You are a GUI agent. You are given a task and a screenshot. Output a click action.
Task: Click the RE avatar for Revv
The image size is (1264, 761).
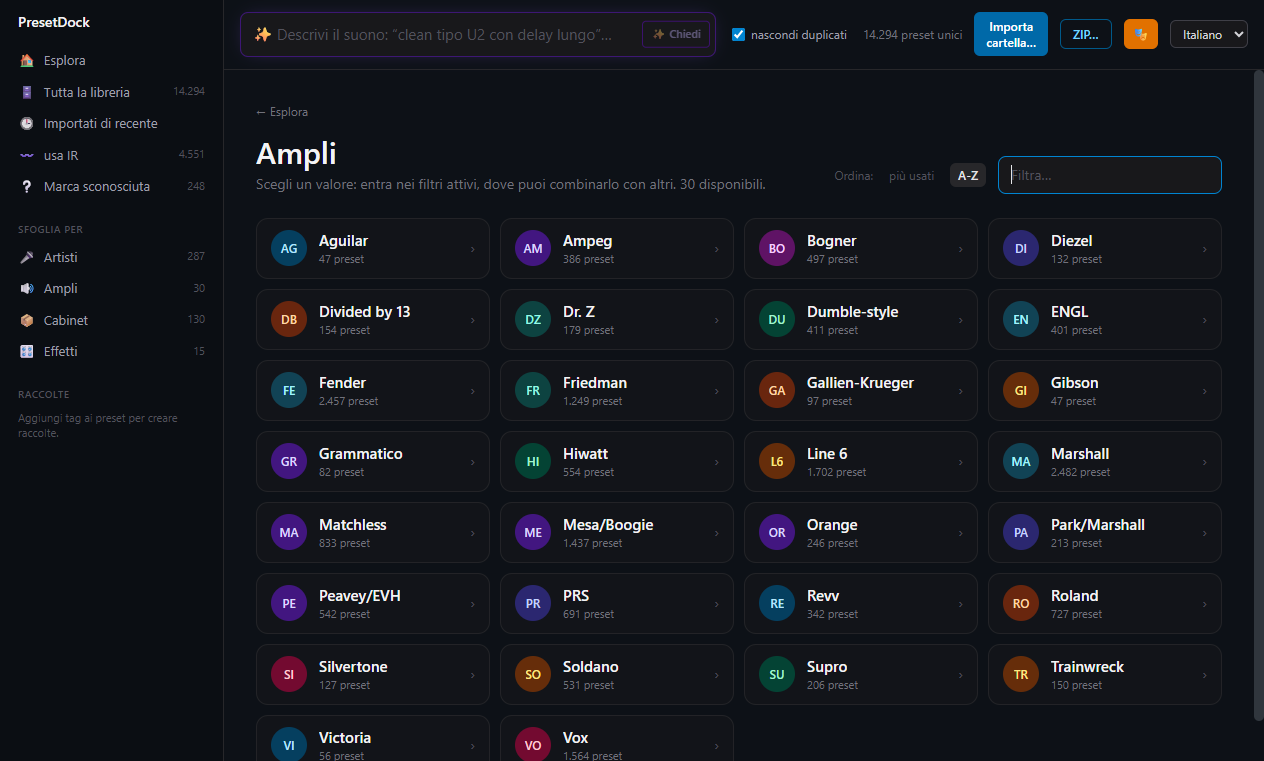pos(777,604)
